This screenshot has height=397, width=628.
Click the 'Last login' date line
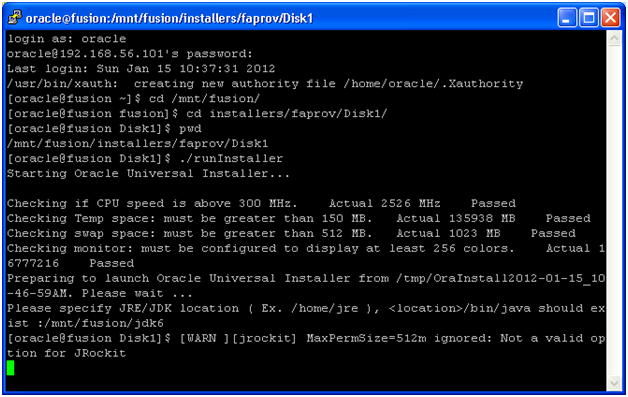coord(141,69)
